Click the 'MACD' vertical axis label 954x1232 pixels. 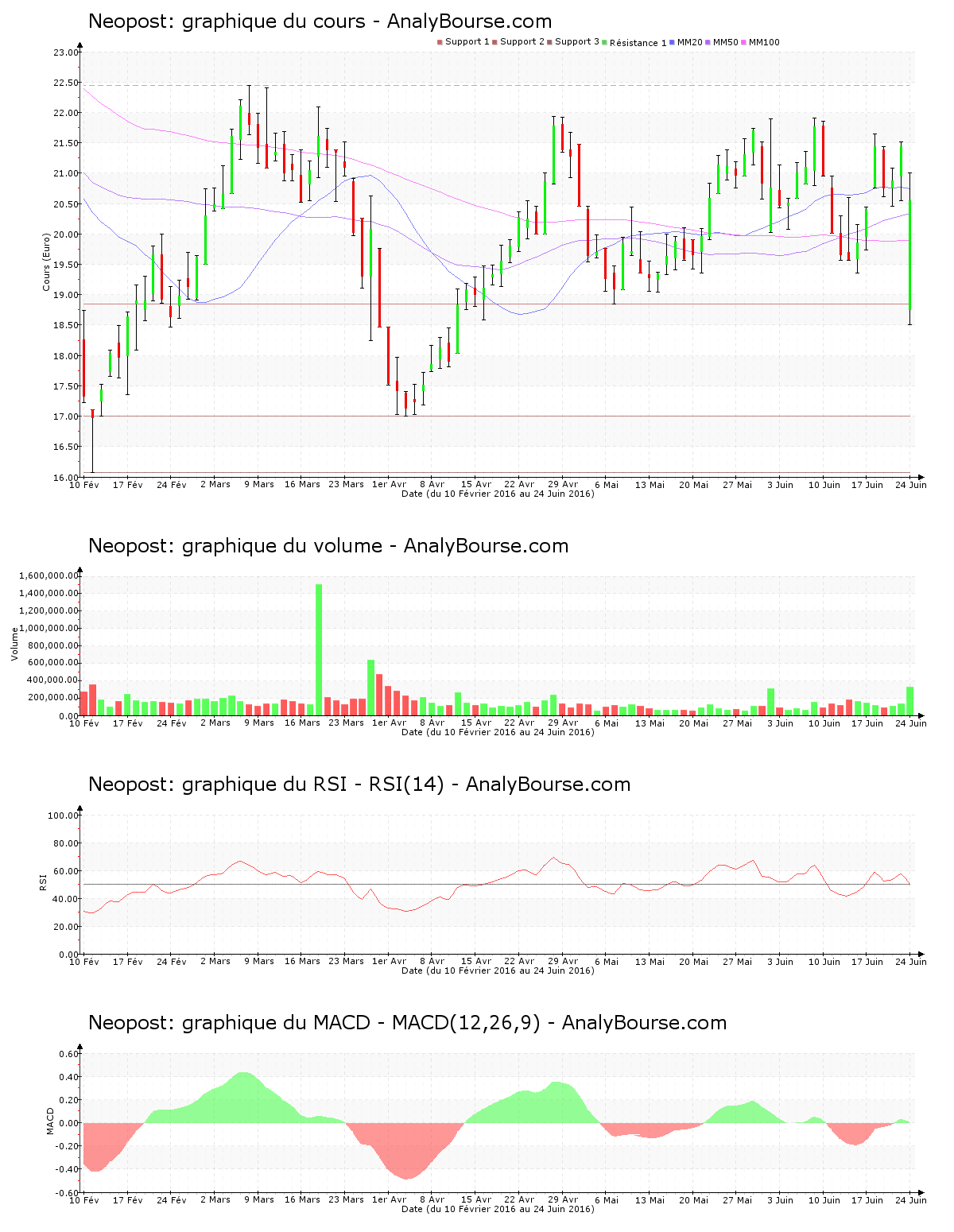[x=51, y=1121]
